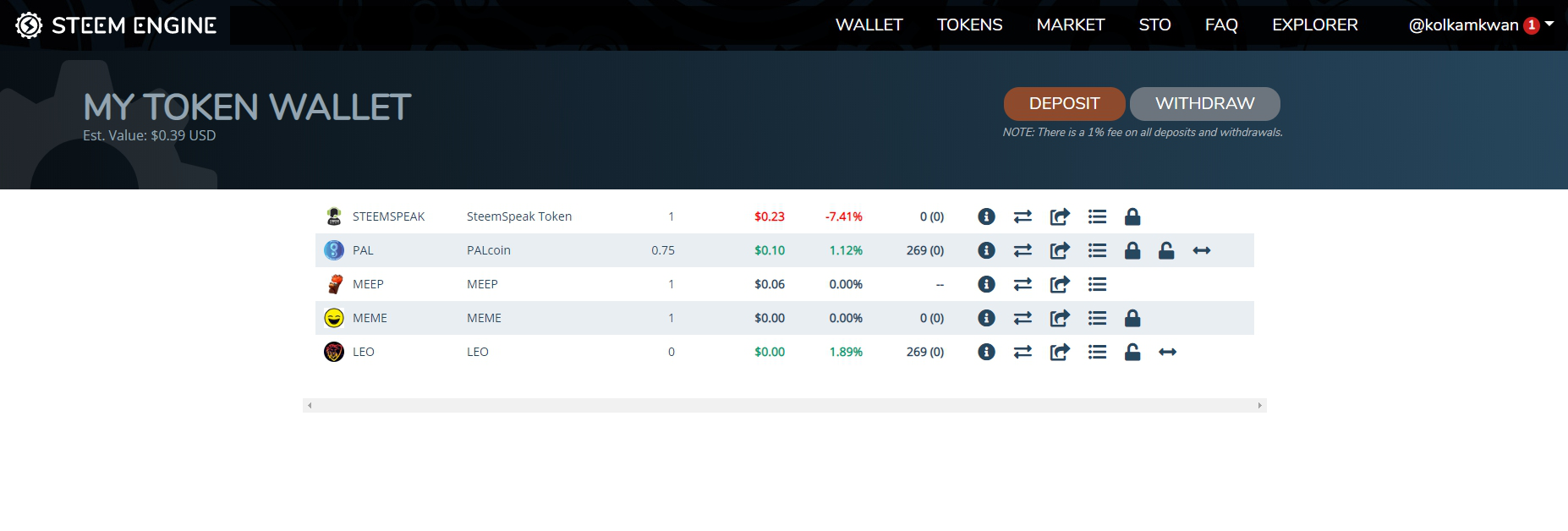This screenshot has height=531, width=1568.
Task: Click the LEO lion token logo
Action: pos(334,352)
